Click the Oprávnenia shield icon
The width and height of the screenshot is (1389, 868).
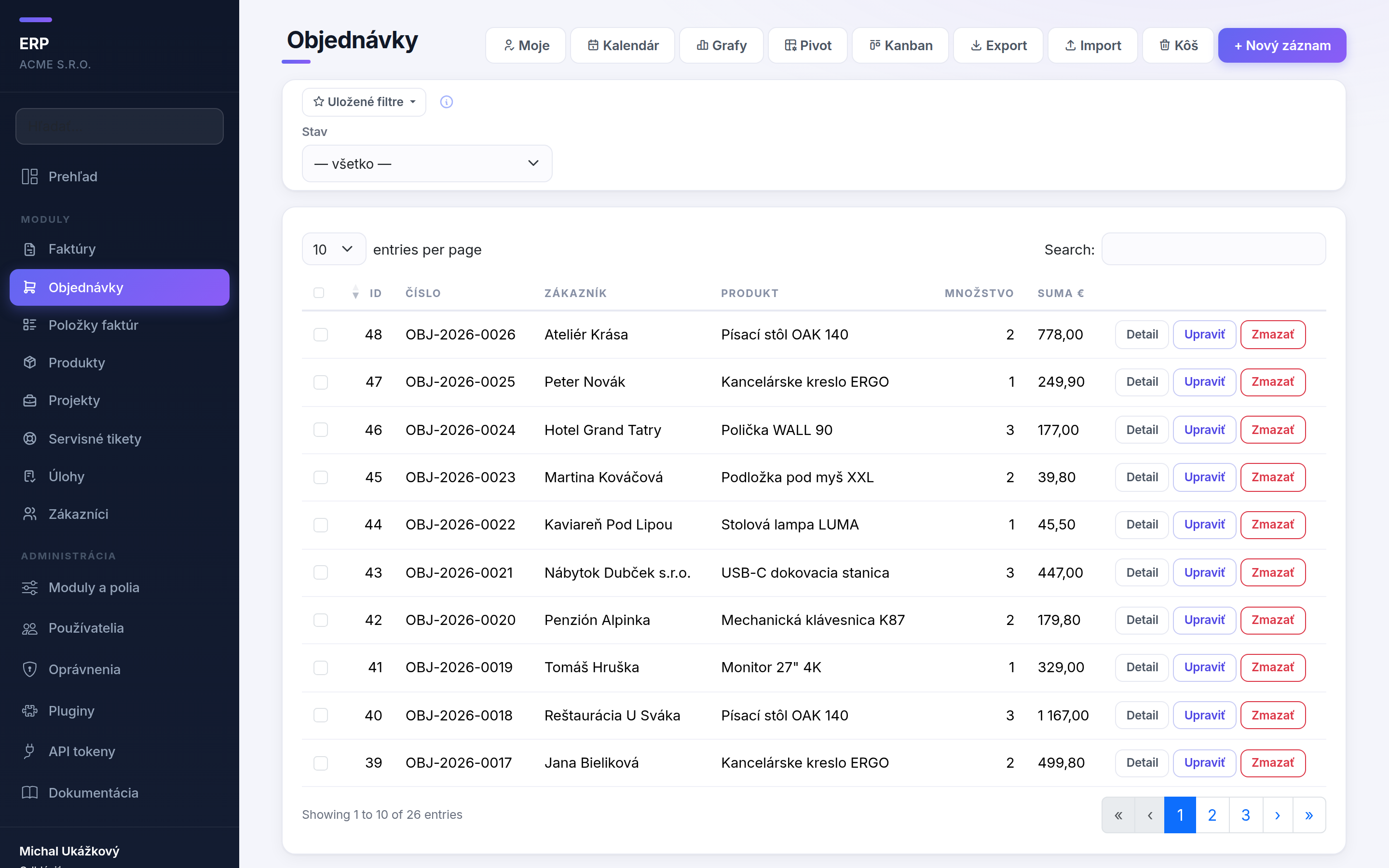click(x=30, y=669)
